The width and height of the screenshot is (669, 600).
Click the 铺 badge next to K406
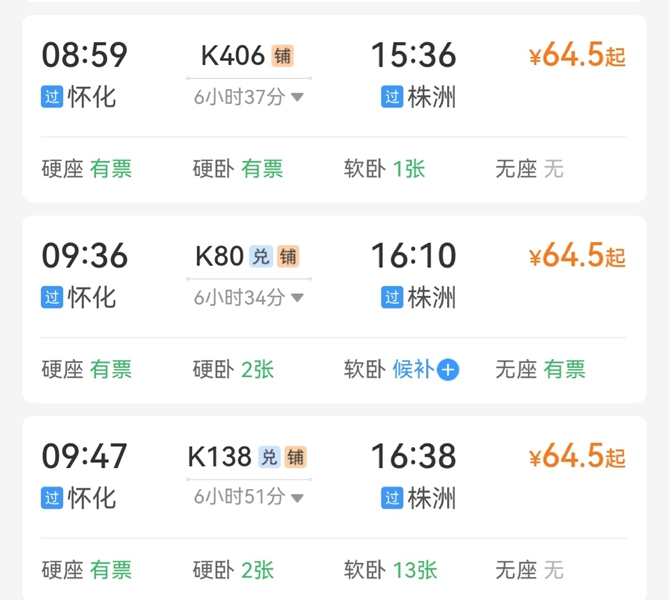[x=283, y=56]
